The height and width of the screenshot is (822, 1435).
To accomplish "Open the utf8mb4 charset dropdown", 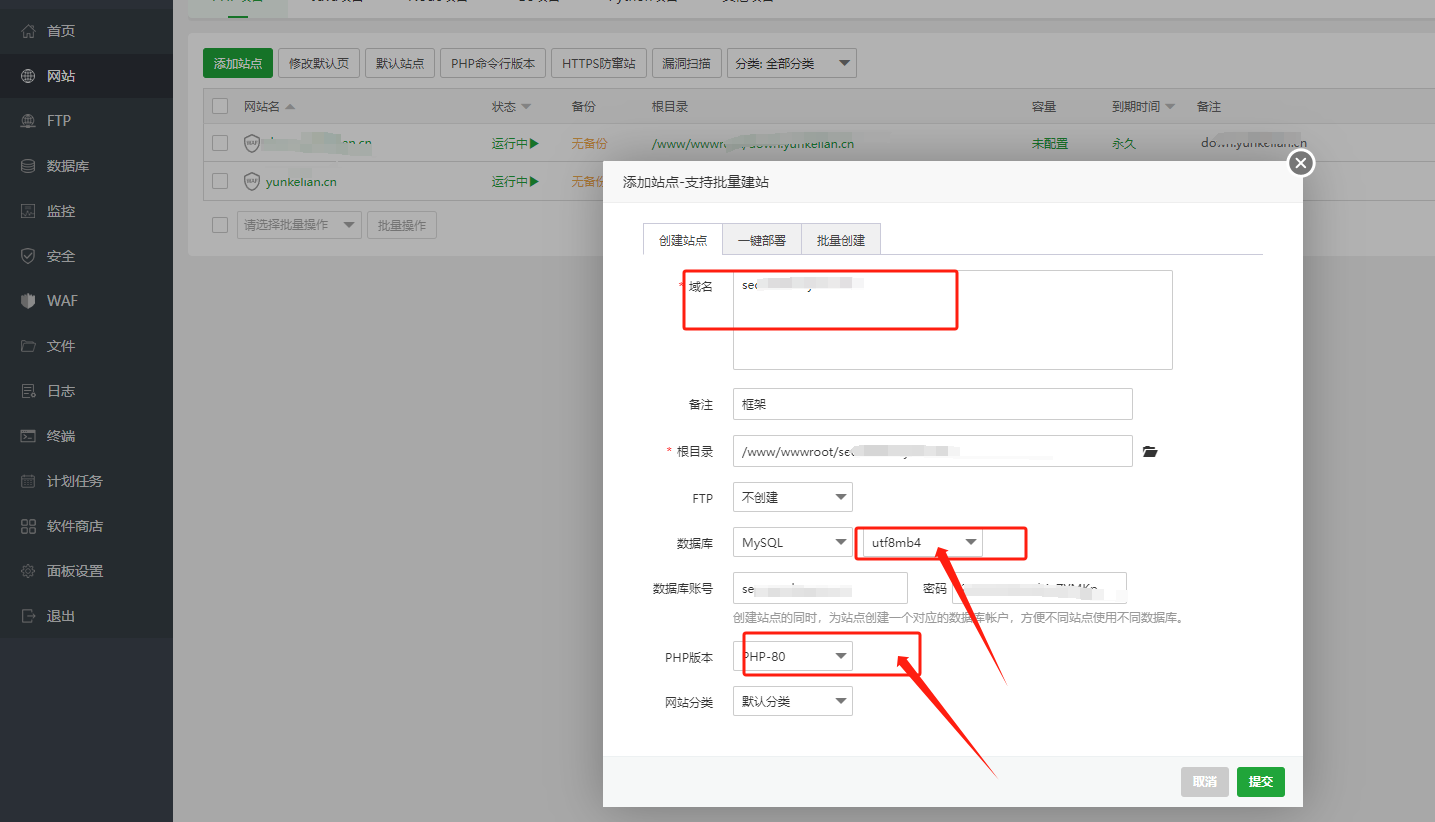I will [x=921, y=543].
